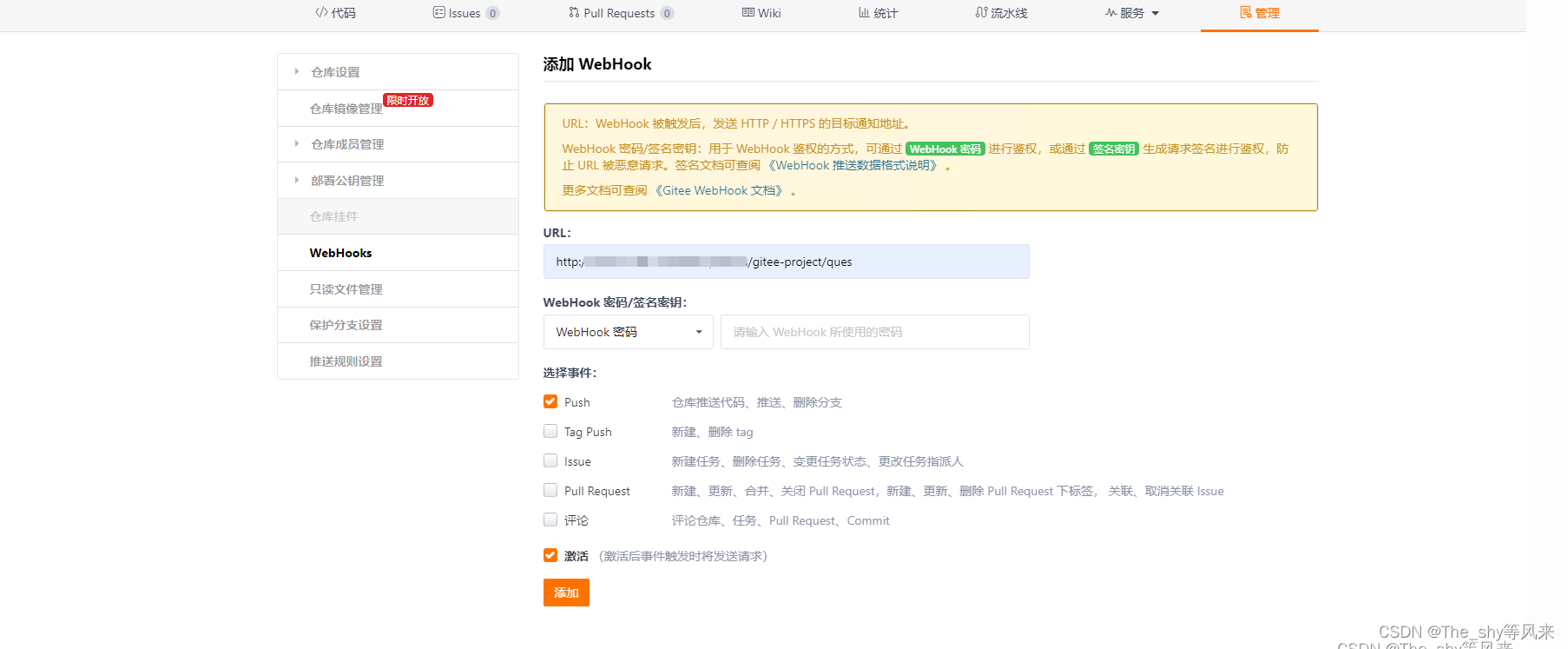Click the Tag Push label text

coord(588,432)
